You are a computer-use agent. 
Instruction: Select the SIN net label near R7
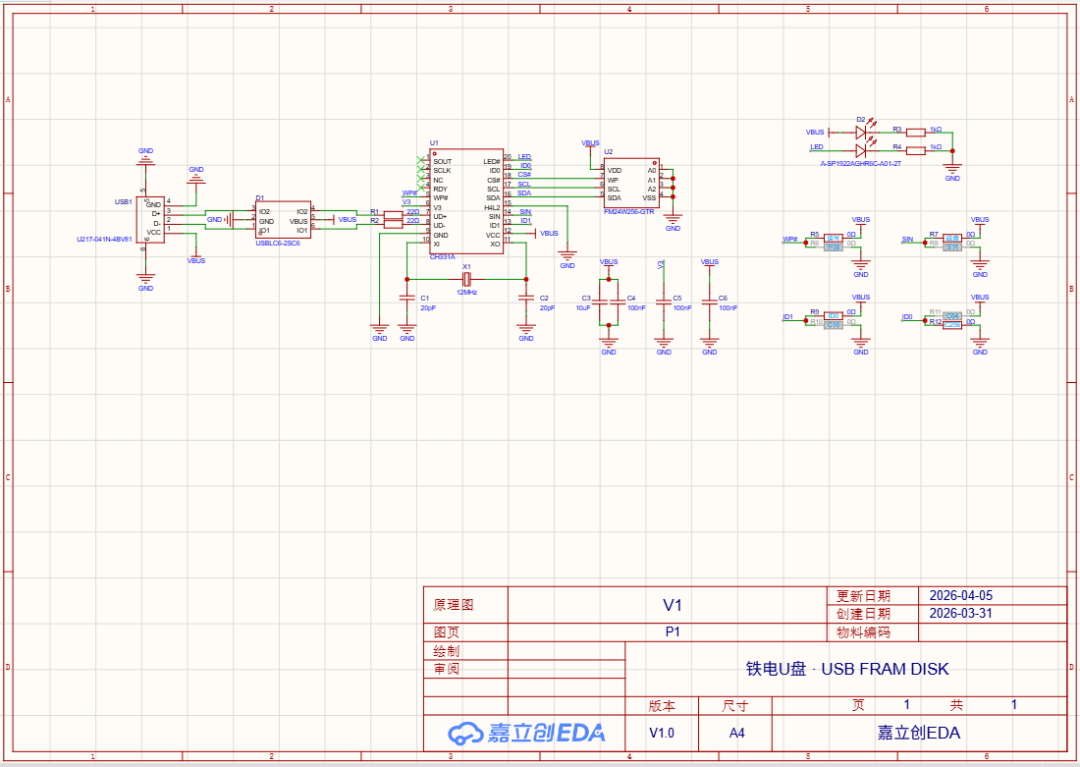click(x=907, y=240)
